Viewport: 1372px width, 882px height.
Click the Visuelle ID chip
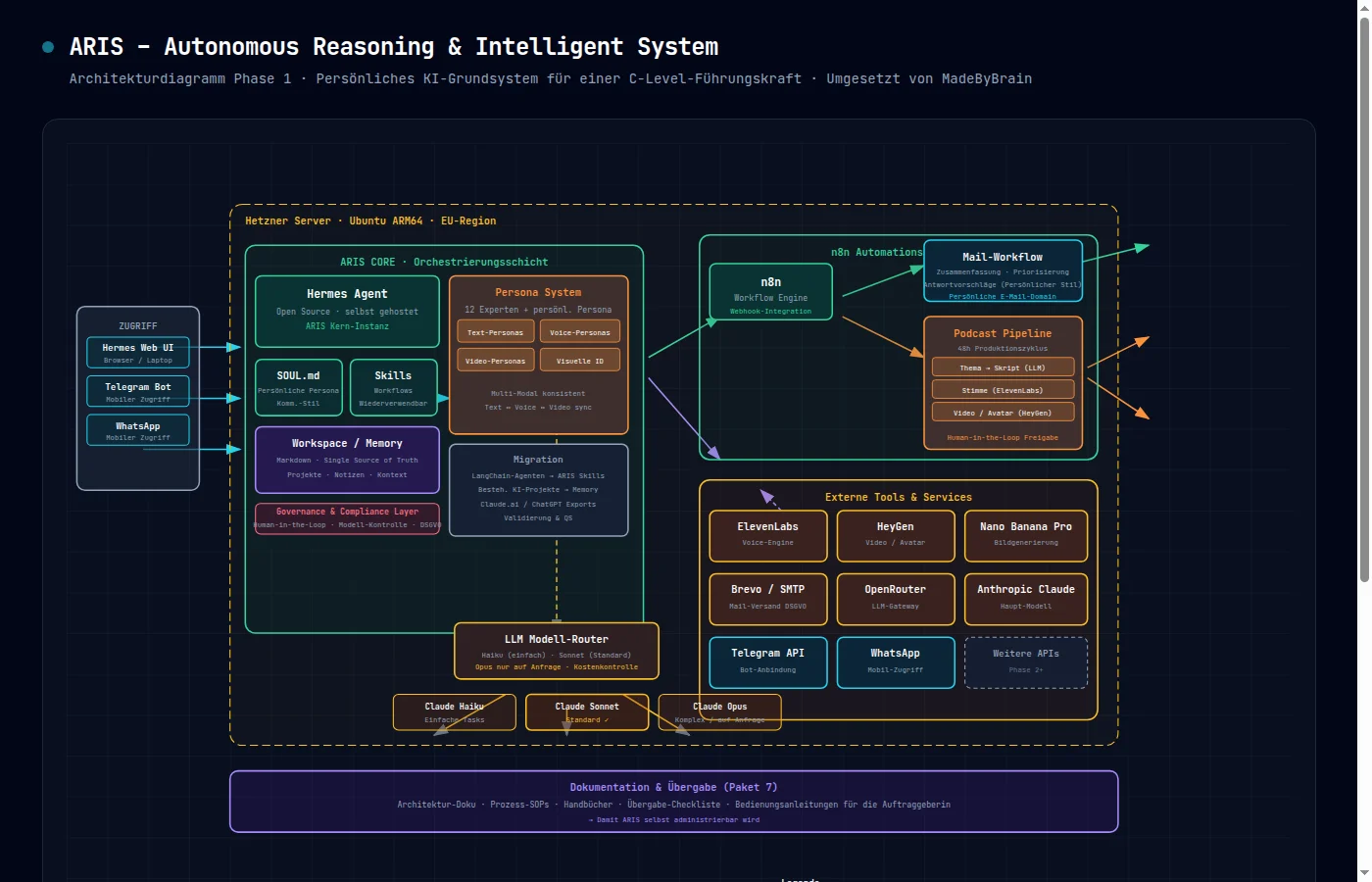[580, 361]
